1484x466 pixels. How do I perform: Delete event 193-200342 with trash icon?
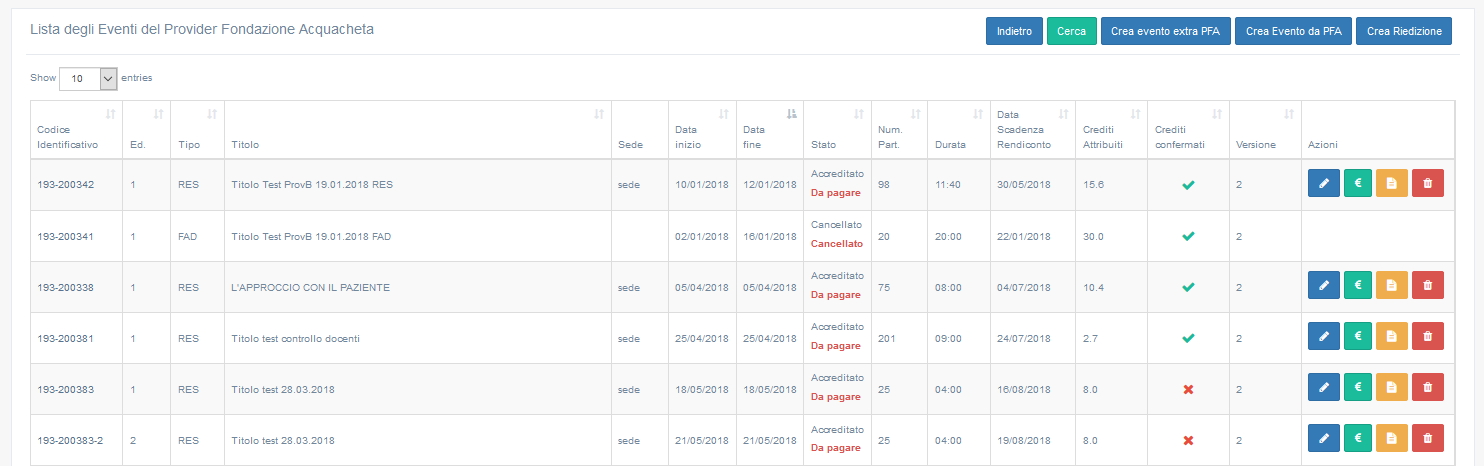[1428, 184]
